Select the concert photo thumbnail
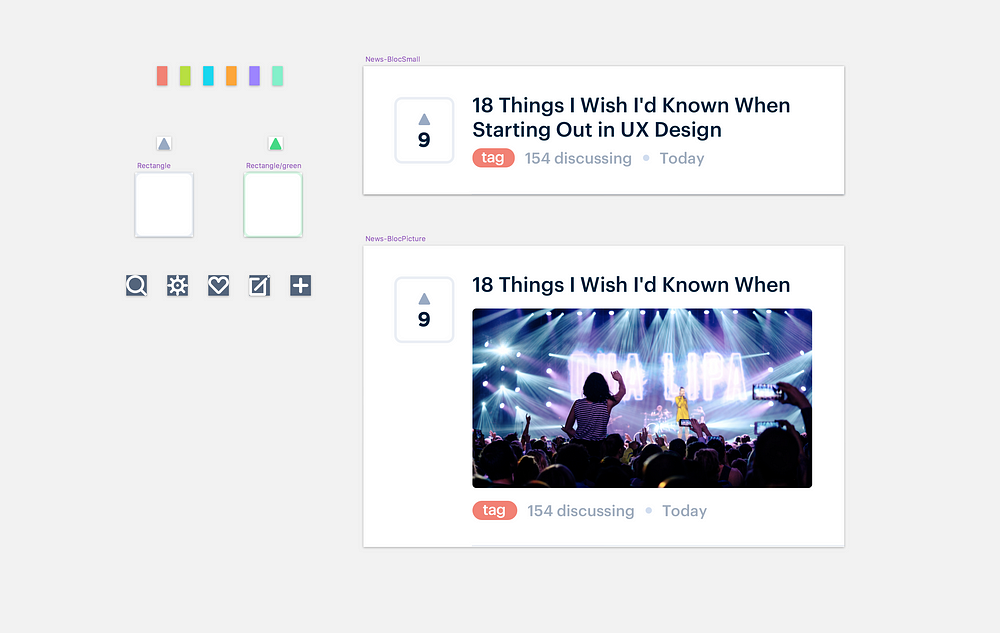Image resolution: width=1000 pixels, height=633 pixels. pos(642,398)
